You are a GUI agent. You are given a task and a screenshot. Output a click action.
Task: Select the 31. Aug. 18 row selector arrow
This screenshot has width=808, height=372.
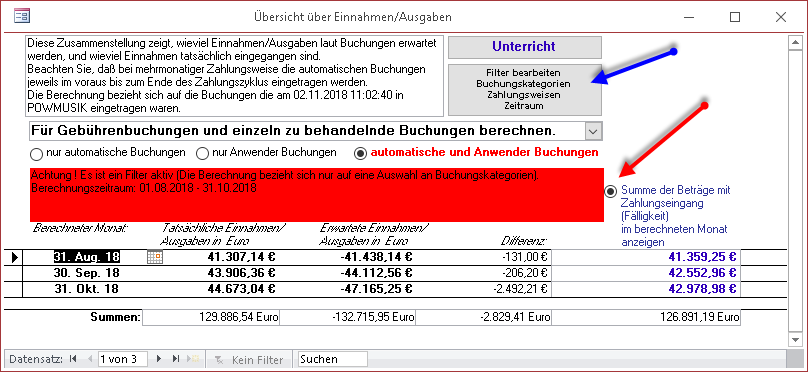[x=15, y=257]
